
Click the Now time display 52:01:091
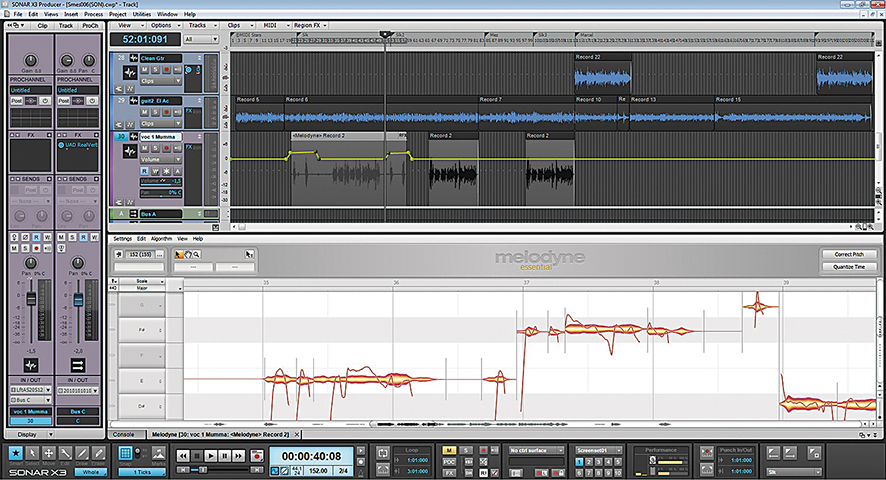point(145,40)
